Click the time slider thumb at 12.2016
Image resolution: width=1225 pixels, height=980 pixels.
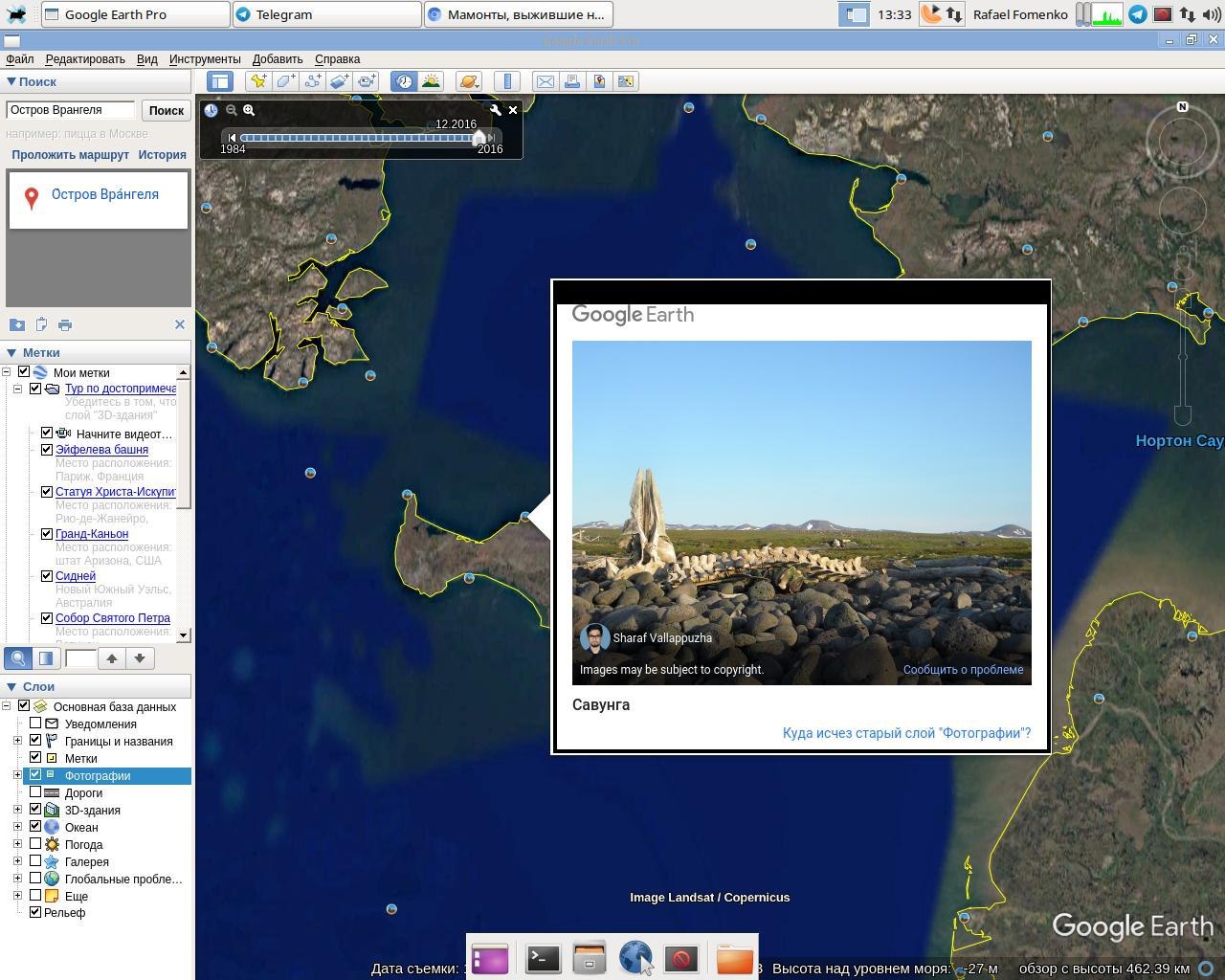(x=479, y=138)
